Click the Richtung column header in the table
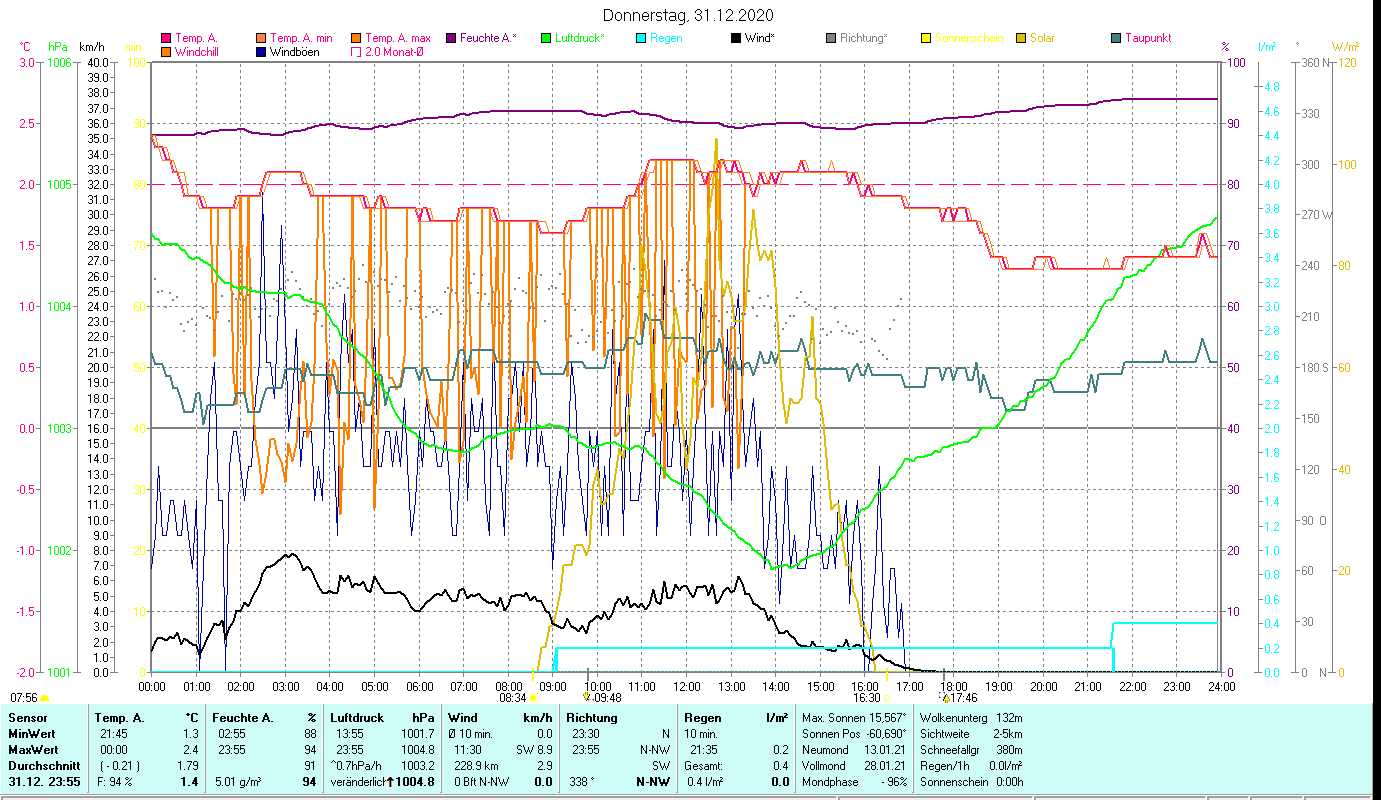1381x800 pixels. (594, 718)
